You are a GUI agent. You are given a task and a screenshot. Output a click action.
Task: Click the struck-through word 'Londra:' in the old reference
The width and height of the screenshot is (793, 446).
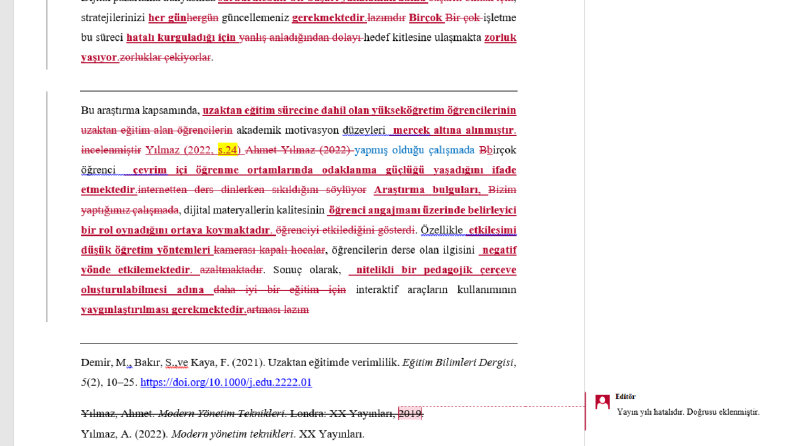point(308,414)
